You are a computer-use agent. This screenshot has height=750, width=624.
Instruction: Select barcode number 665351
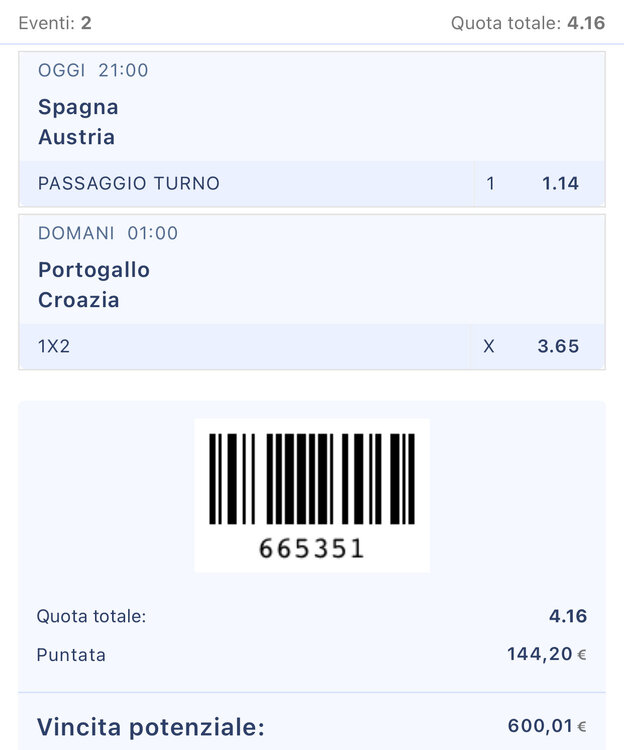click(312, 549)
